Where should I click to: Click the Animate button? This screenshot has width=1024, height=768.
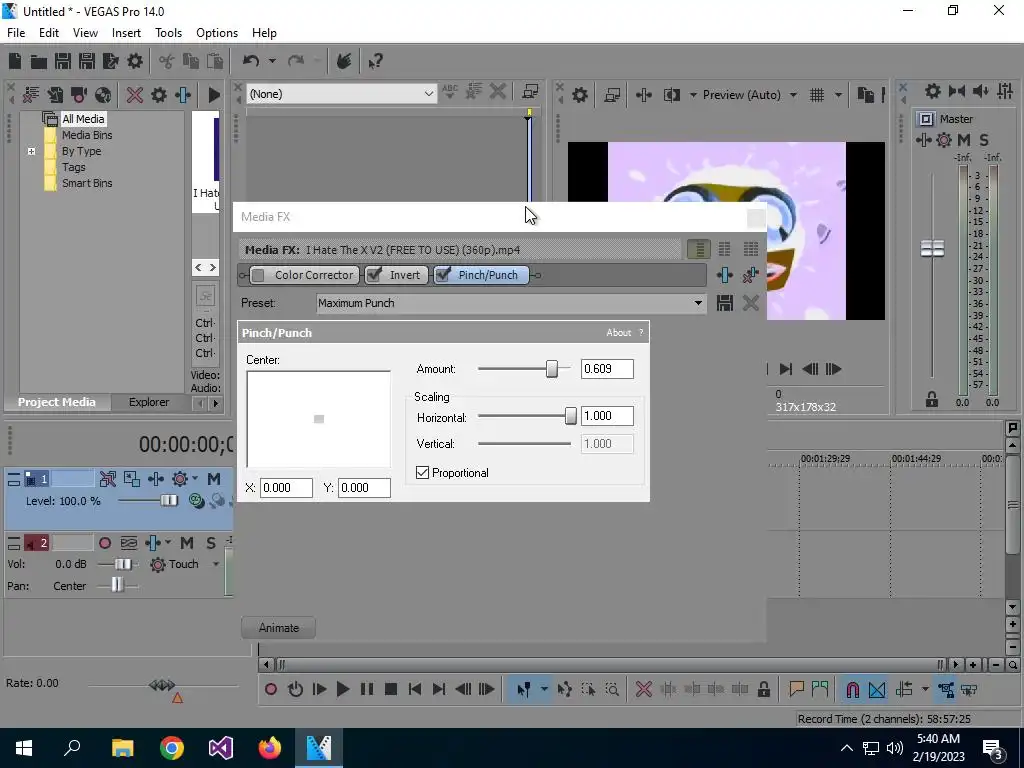pyautogui.click(x=279, y=628)
